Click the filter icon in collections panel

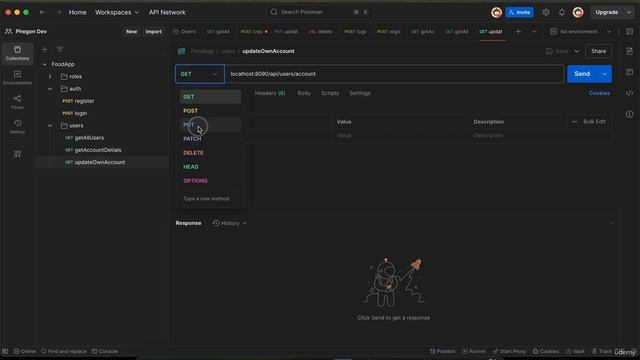[60, 49]
